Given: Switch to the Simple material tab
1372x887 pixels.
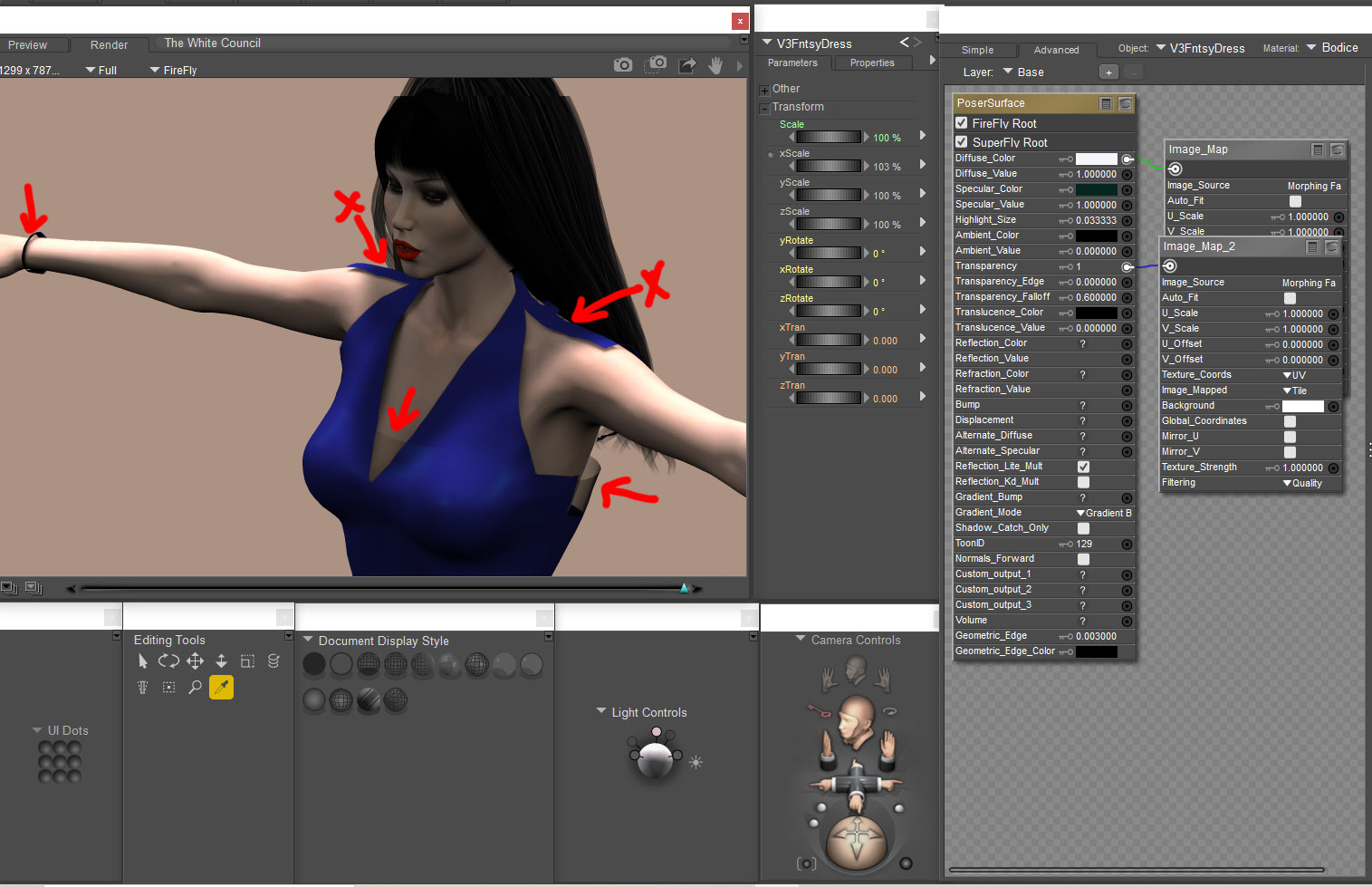Looking at the screenshot, I should coord(977,50).
